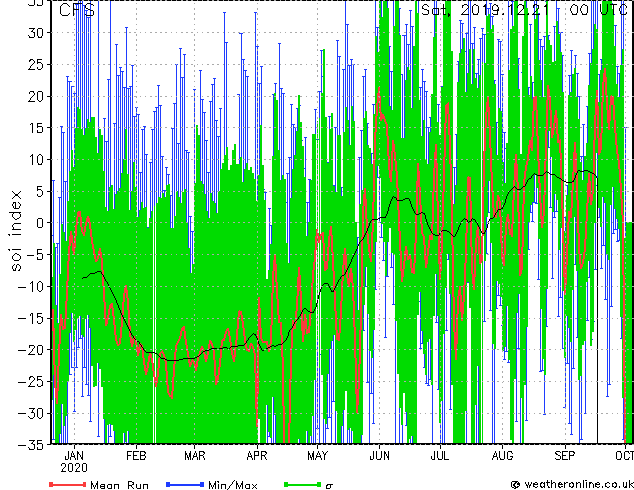This screenshot has width=634, height=490.
Task: Click the y-axis value 10
Action: coord(36,160)
